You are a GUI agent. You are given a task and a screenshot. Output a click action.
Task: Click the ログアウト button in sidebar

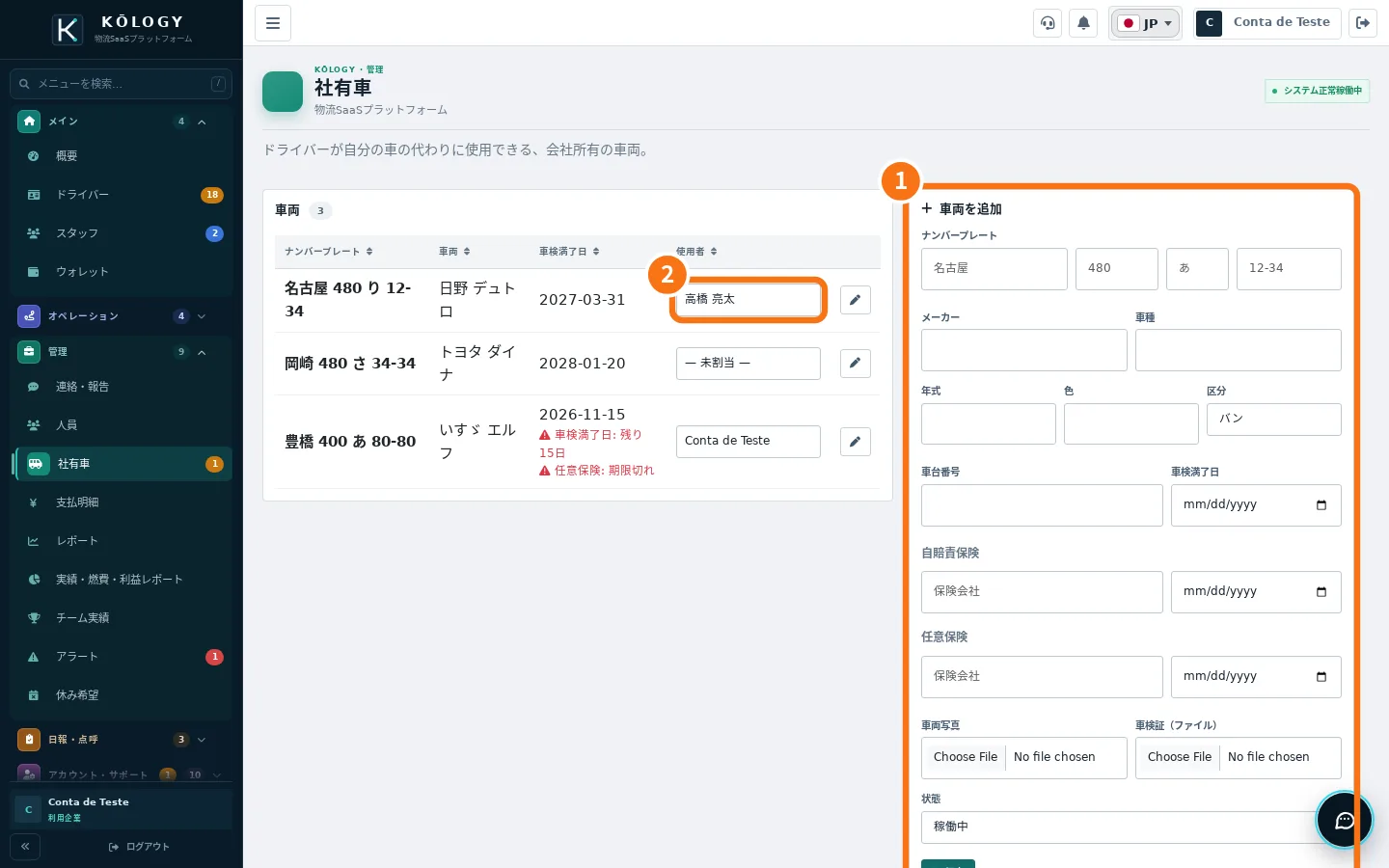pos(139,847)
